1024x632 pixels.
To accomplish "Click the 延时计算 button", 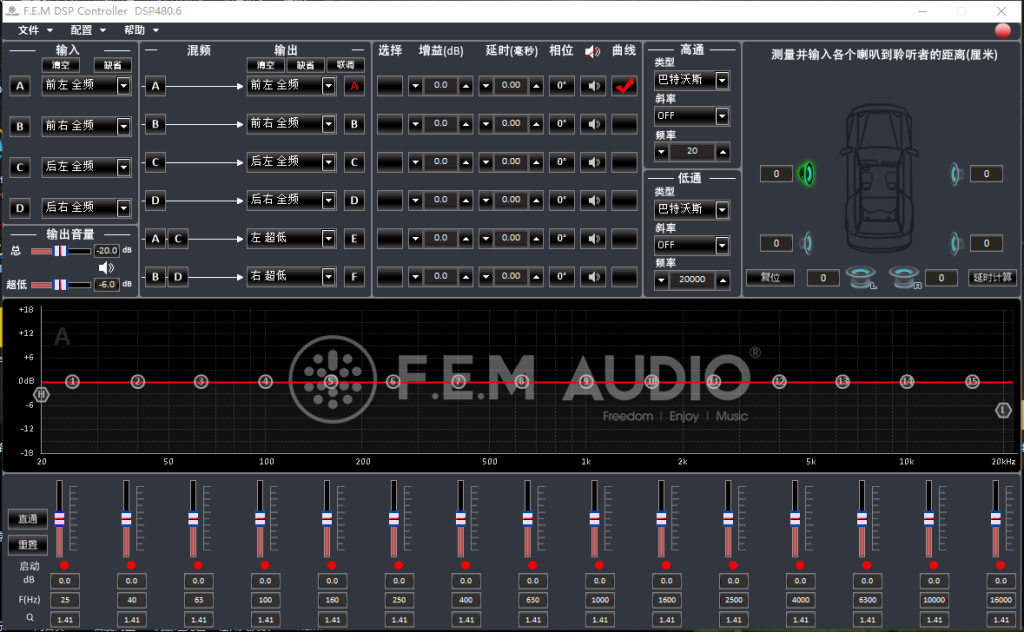I will tap(992, 277).
